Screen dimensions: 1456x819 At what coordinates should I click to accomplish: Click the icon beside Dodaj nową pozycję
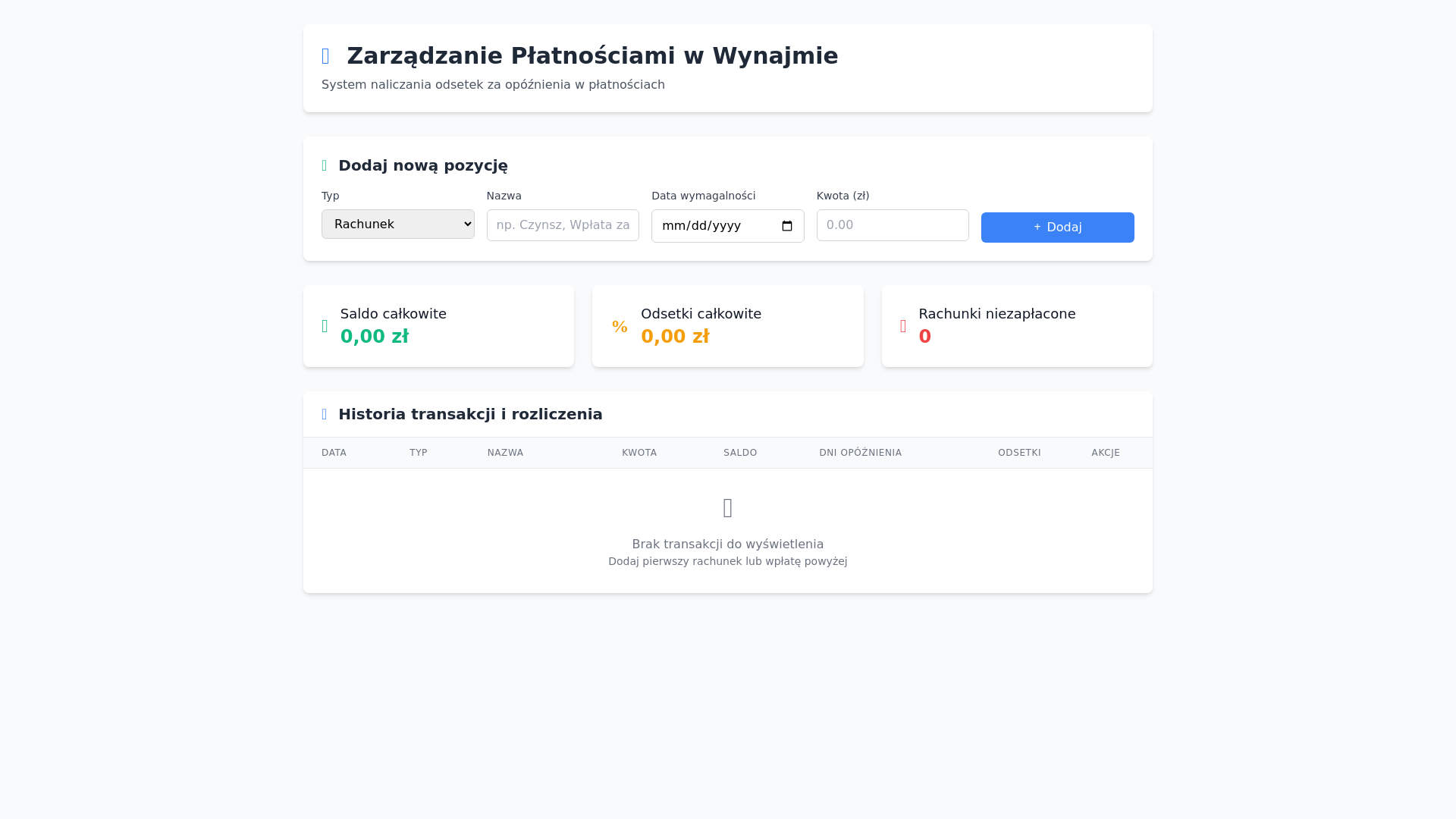coord(325,165)
